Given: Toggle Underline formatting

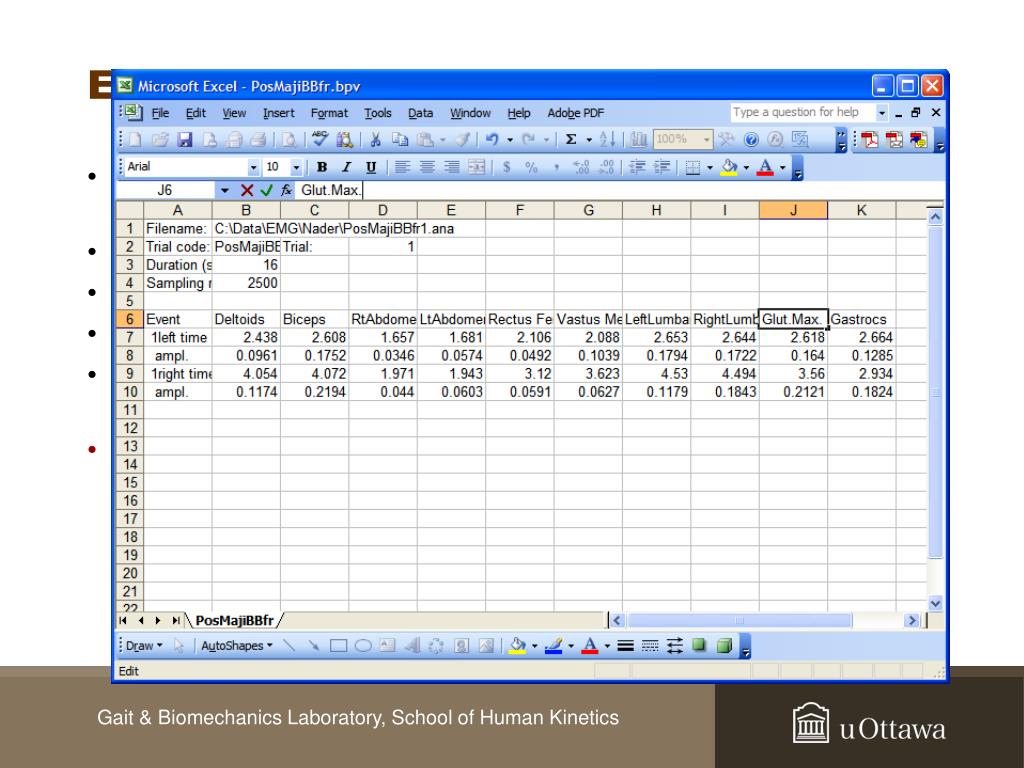Looking at the screenshot, I should coord(371,167).
